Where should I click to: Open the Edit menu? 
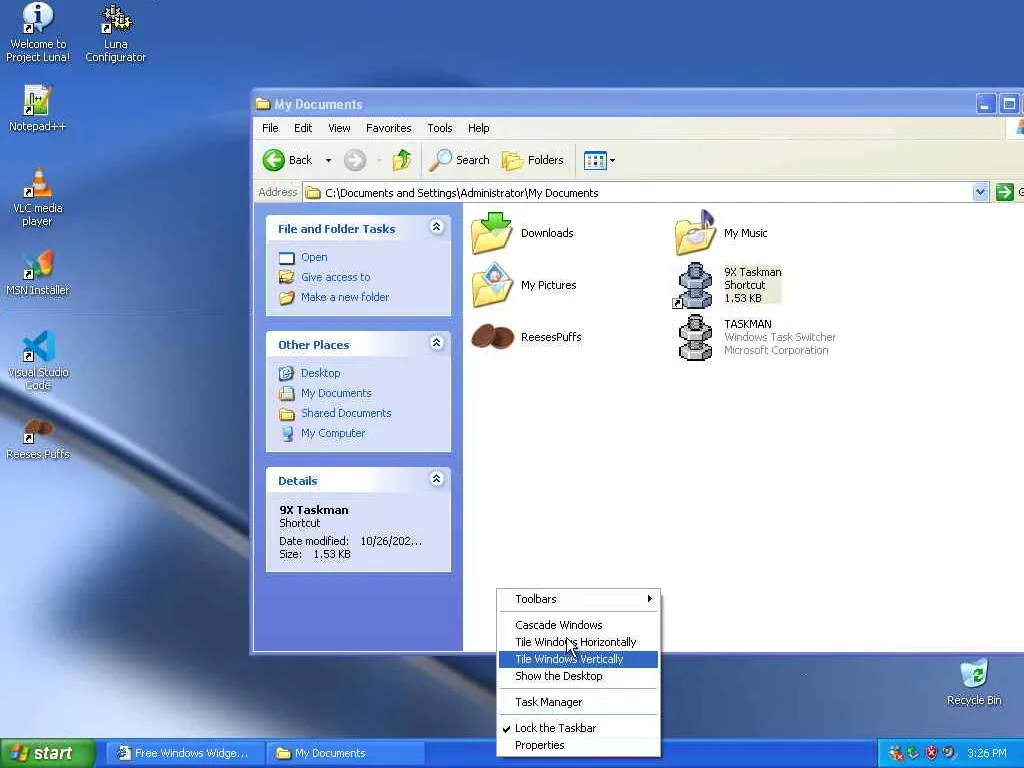(303, 128)
